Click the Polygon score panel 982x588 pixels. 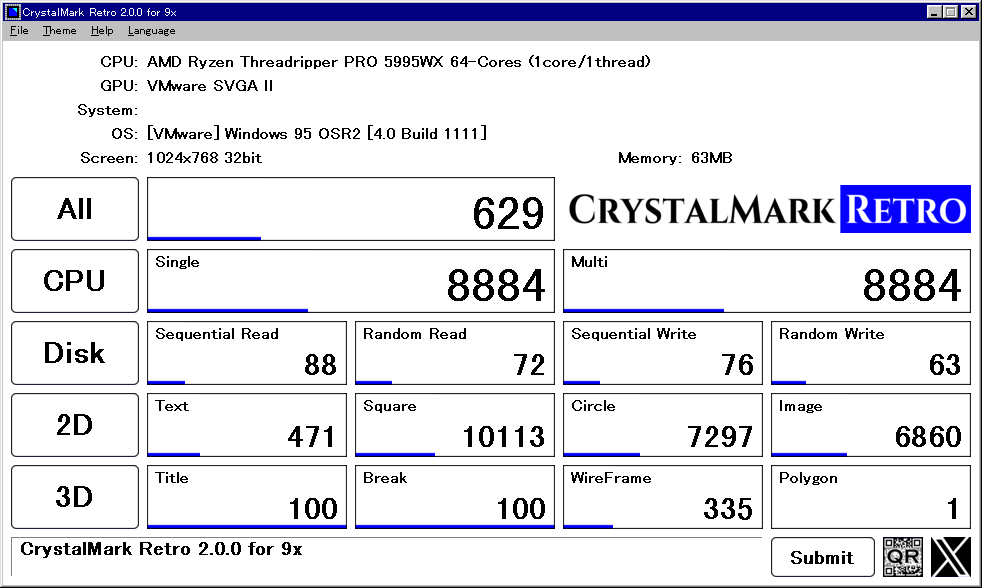[x=870, y=497]
